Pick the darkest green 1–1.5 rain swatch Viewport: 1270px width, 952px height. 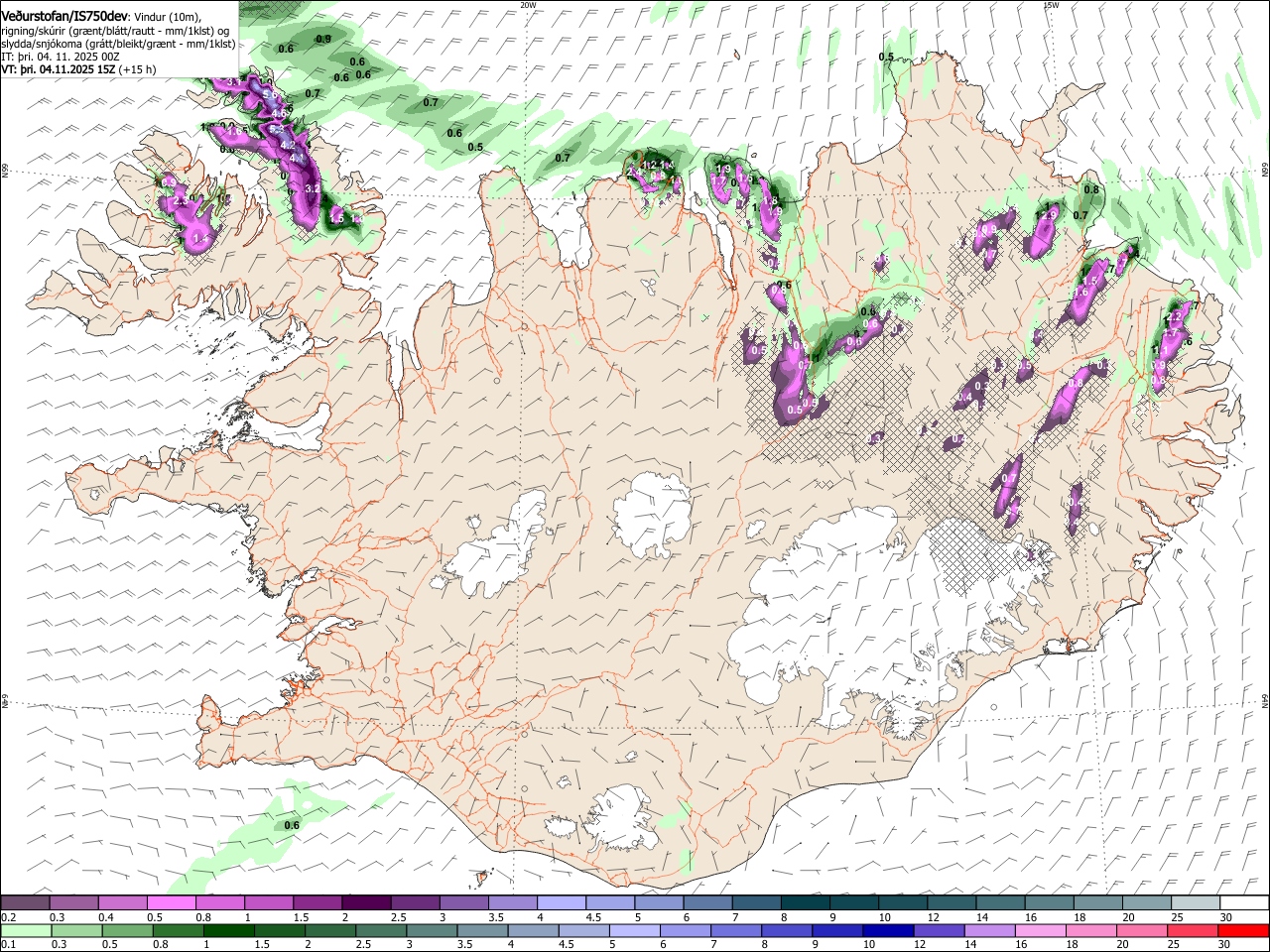(228, 930)
